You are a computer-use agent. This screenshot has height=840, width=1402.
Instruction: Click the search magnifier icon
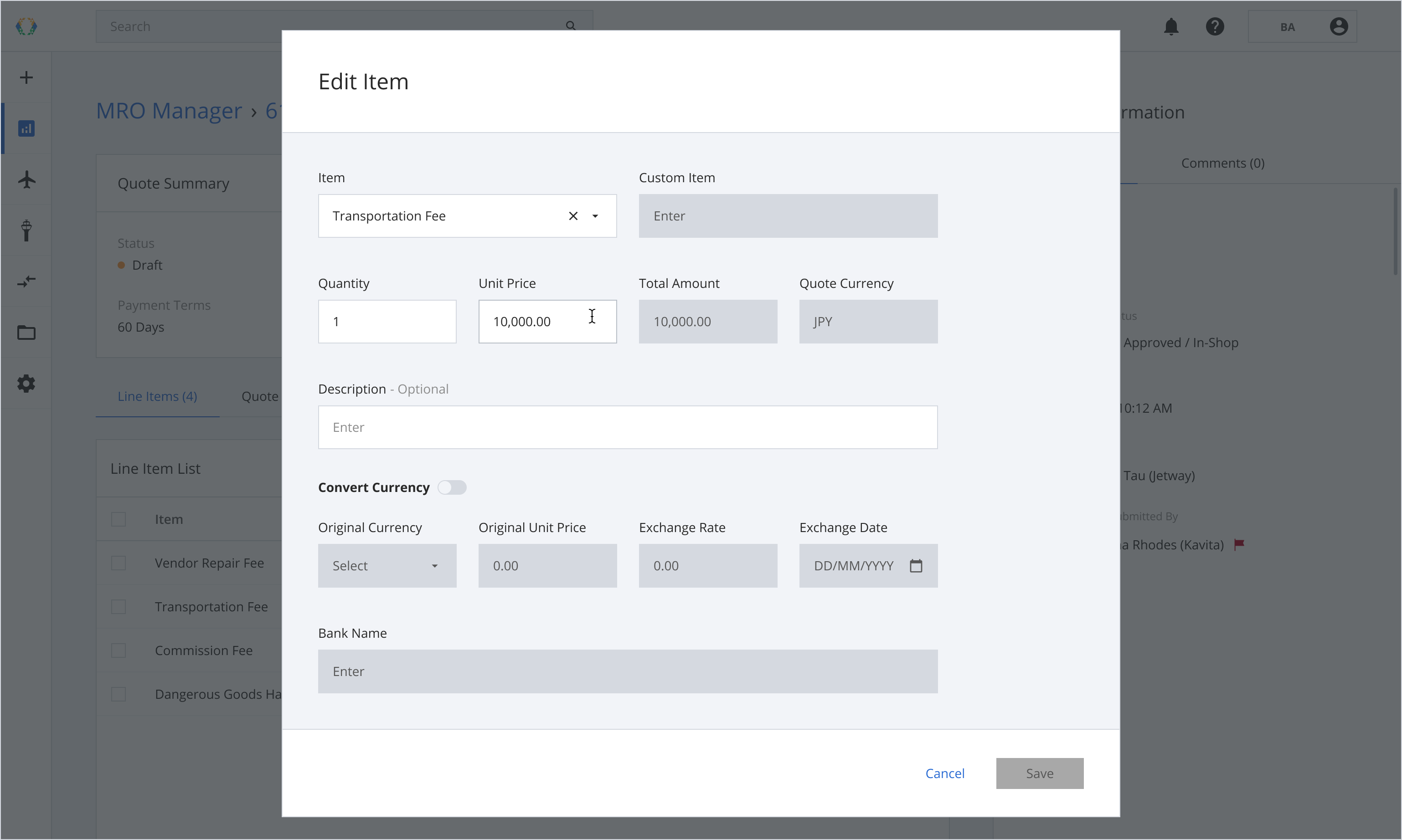571,26
